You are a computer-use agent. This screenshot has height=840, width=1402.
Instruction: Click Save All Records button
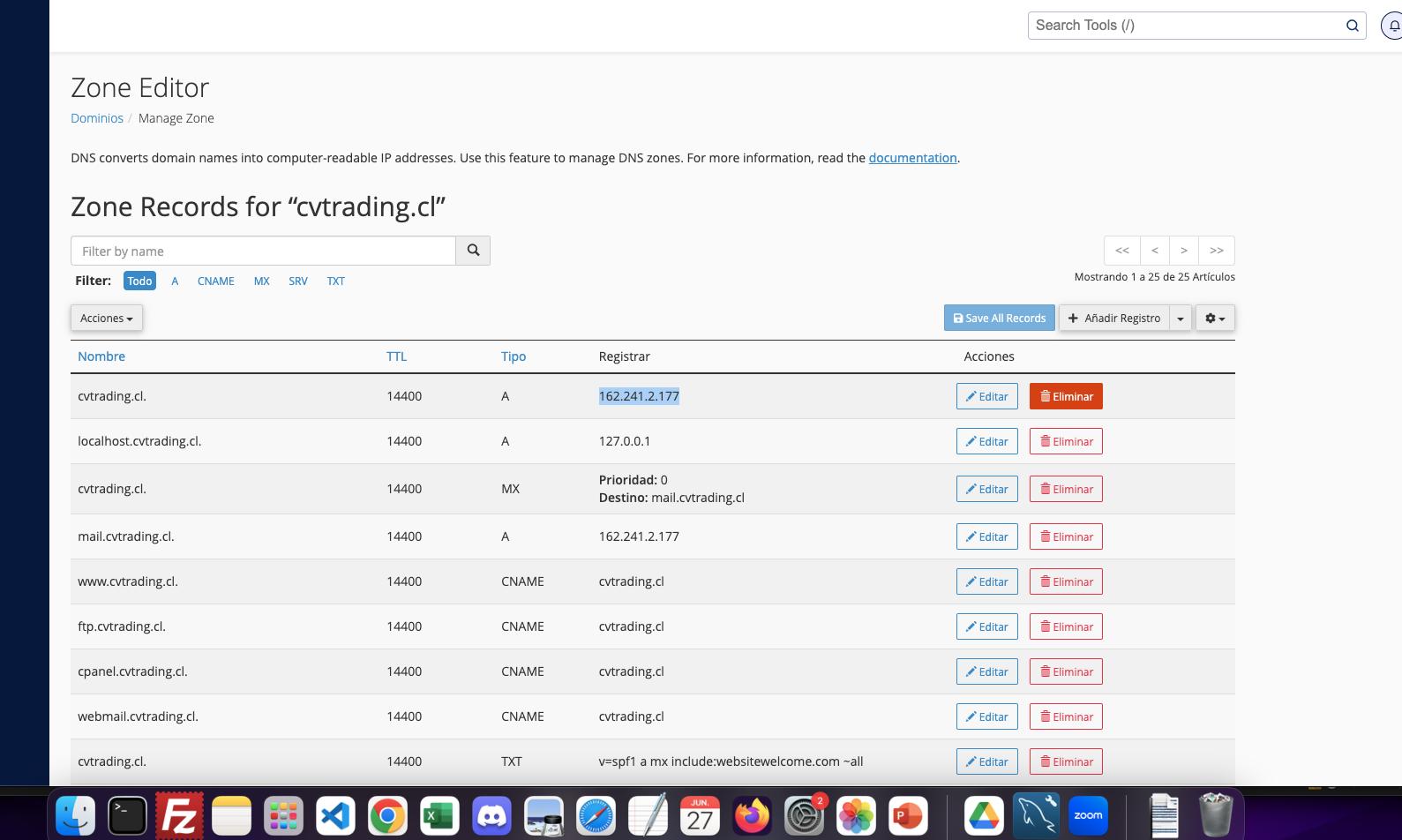pos(999,318)
